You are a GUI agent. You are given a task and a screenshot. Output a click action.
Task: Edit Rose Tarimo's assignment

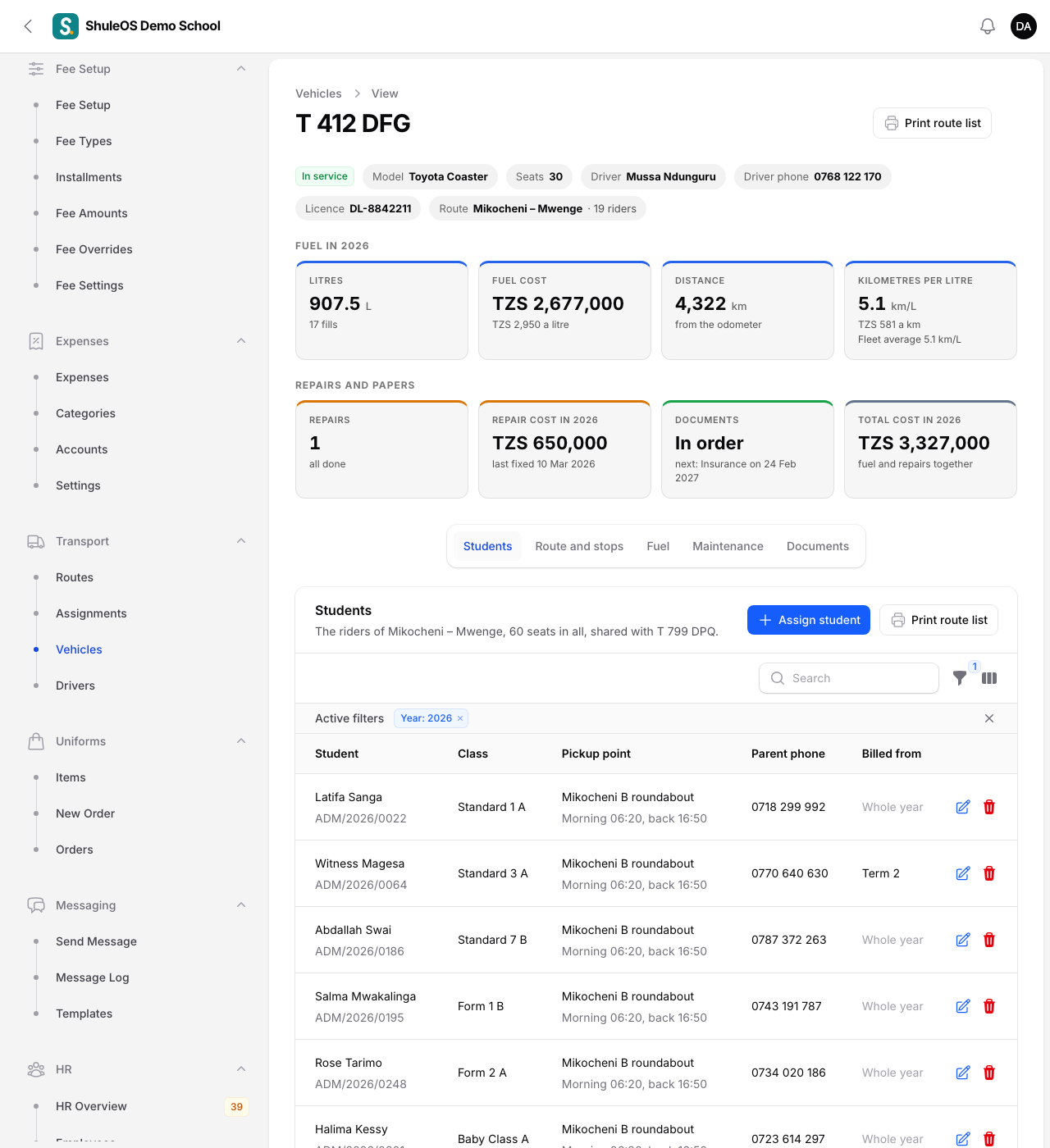pos(963,1073)
